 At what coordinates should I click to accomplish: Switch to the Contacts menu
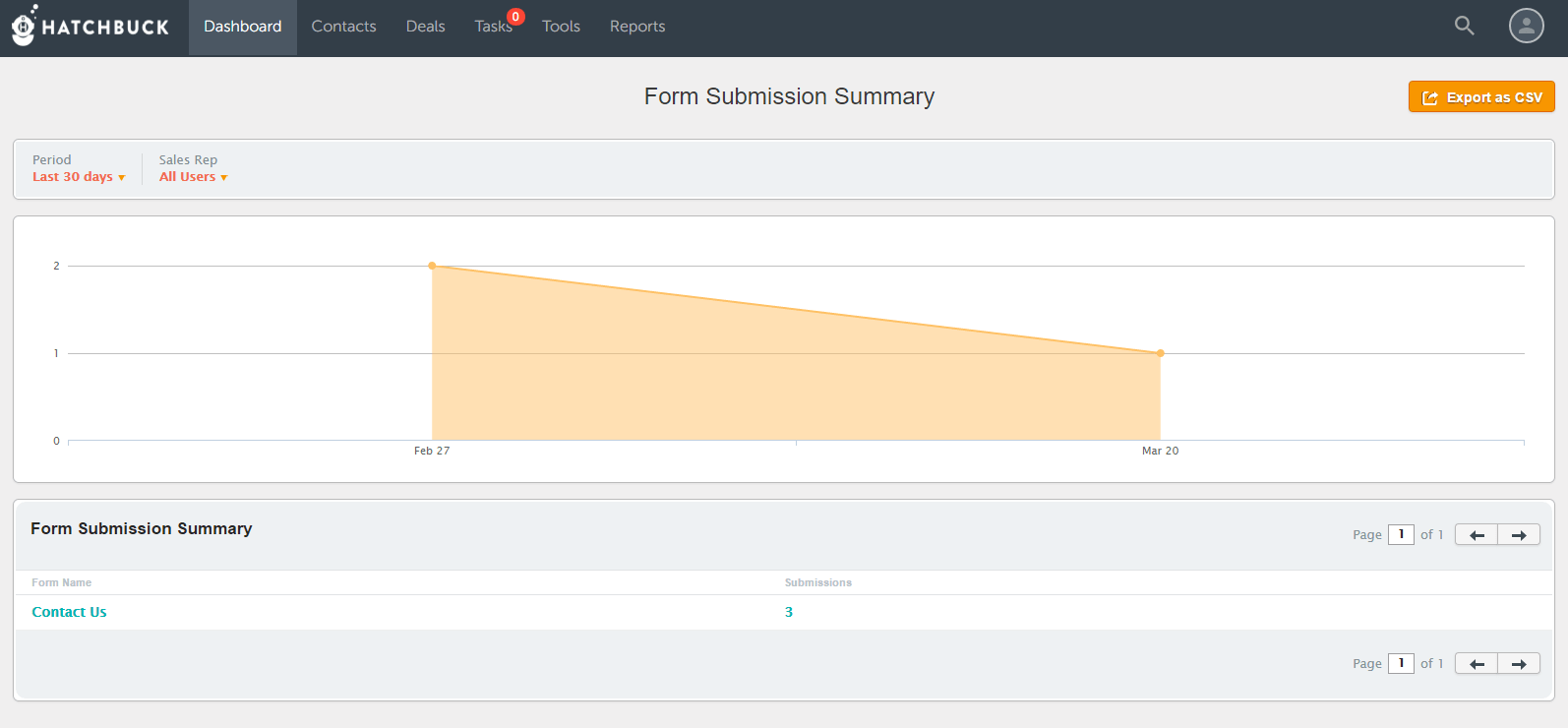pyautogui.click(x=343, y=27)
